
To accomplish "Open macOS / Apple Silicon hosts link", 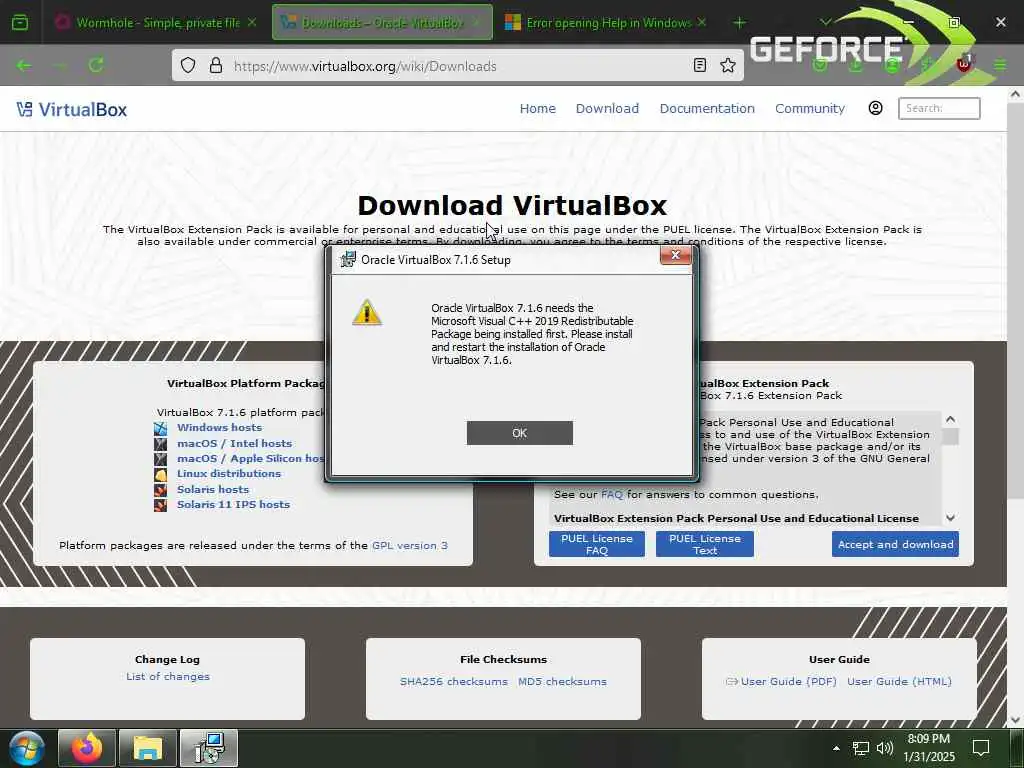I will point(251,458).
